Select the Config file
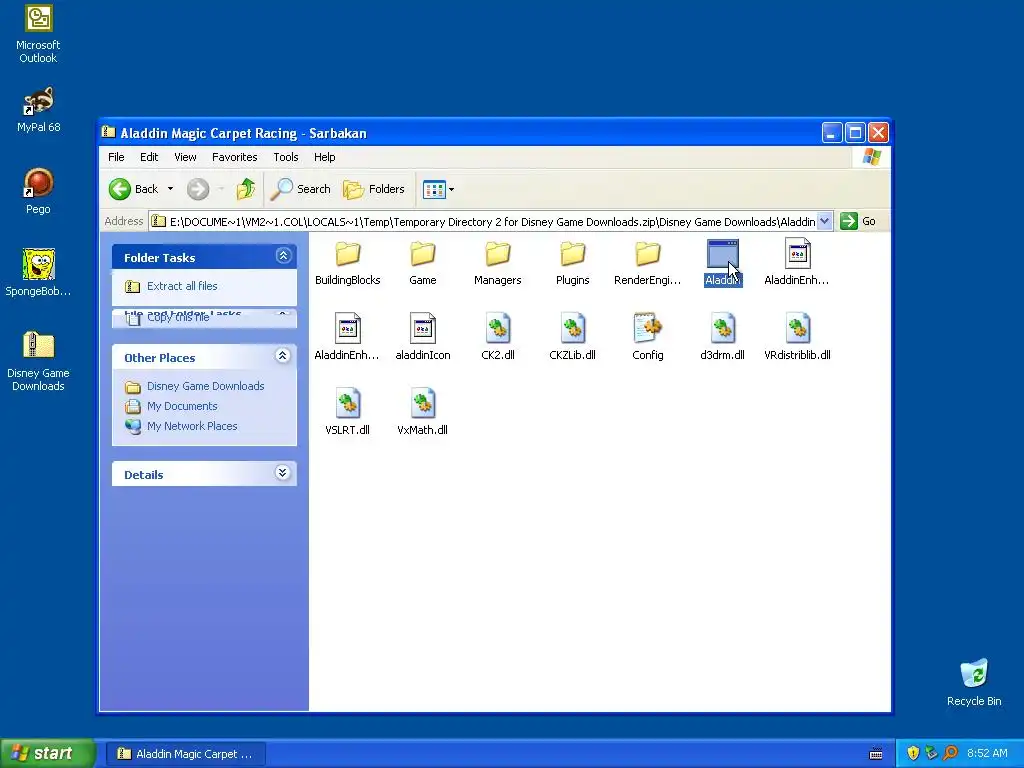The image size is (1024, 768). [x=647, y=338]
